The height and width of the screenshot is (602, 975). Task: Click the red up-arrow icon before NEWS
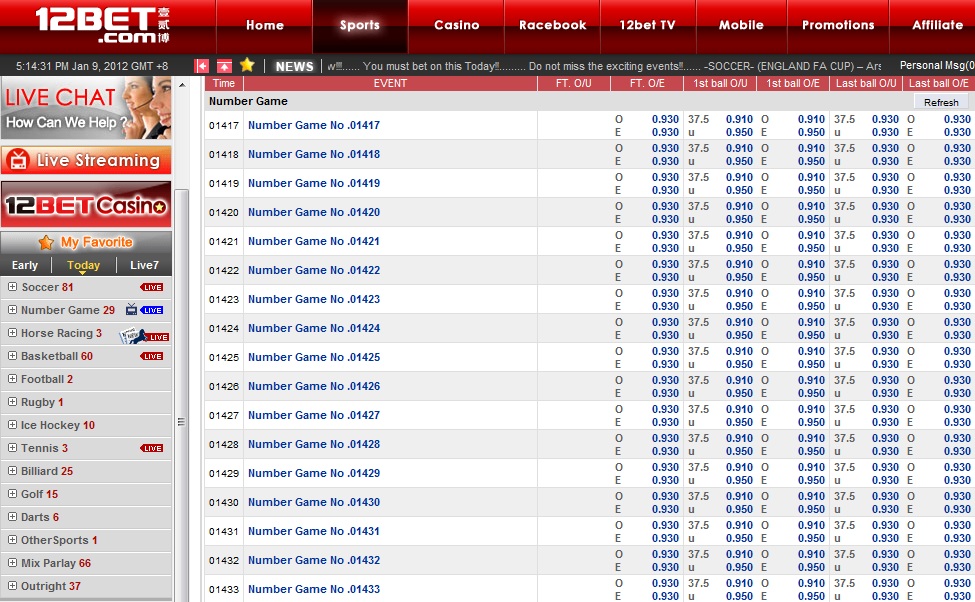[224, 66]
